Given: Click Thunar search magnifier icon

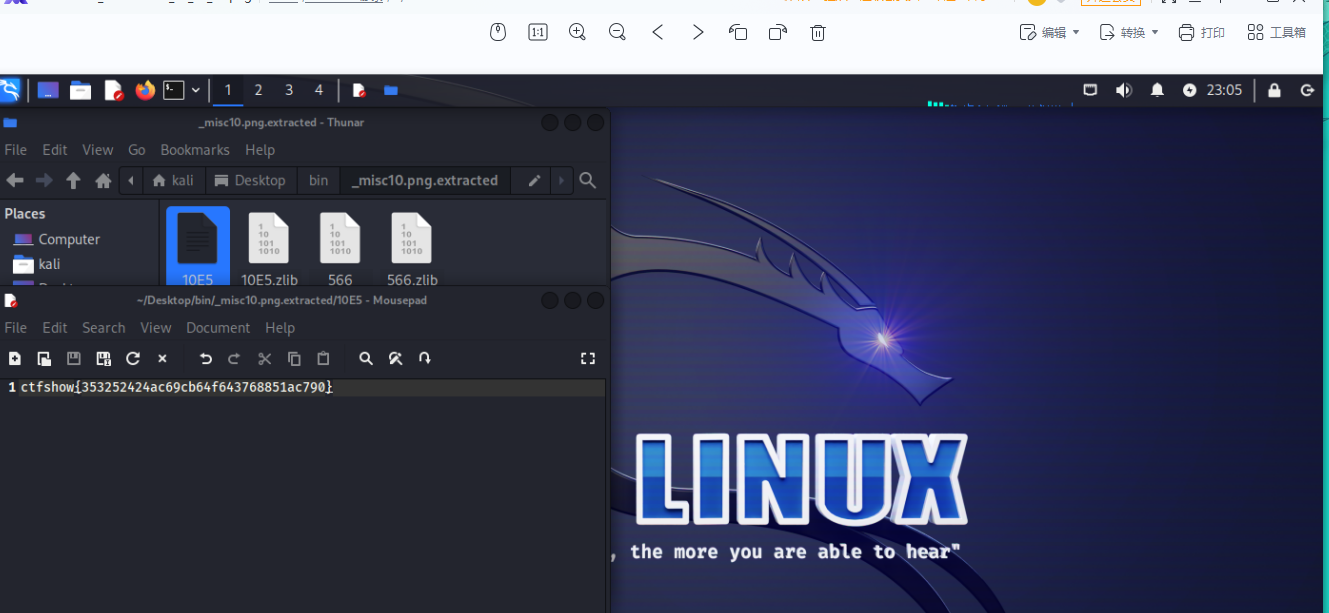Looking at the screenshot, I should 588,181.
